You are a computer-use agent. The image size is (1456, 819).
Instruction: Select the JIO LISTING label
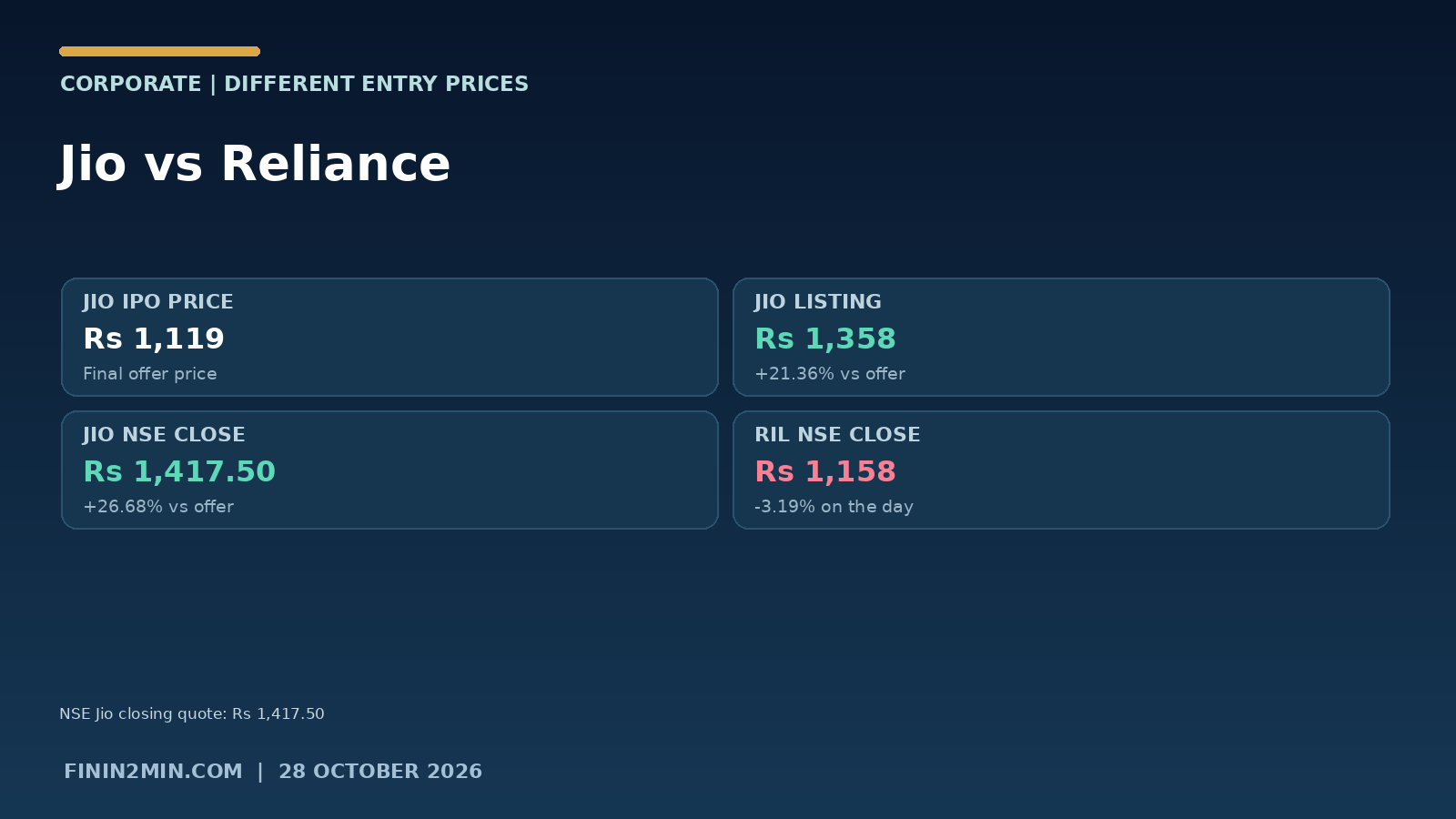tap(818, 302)
